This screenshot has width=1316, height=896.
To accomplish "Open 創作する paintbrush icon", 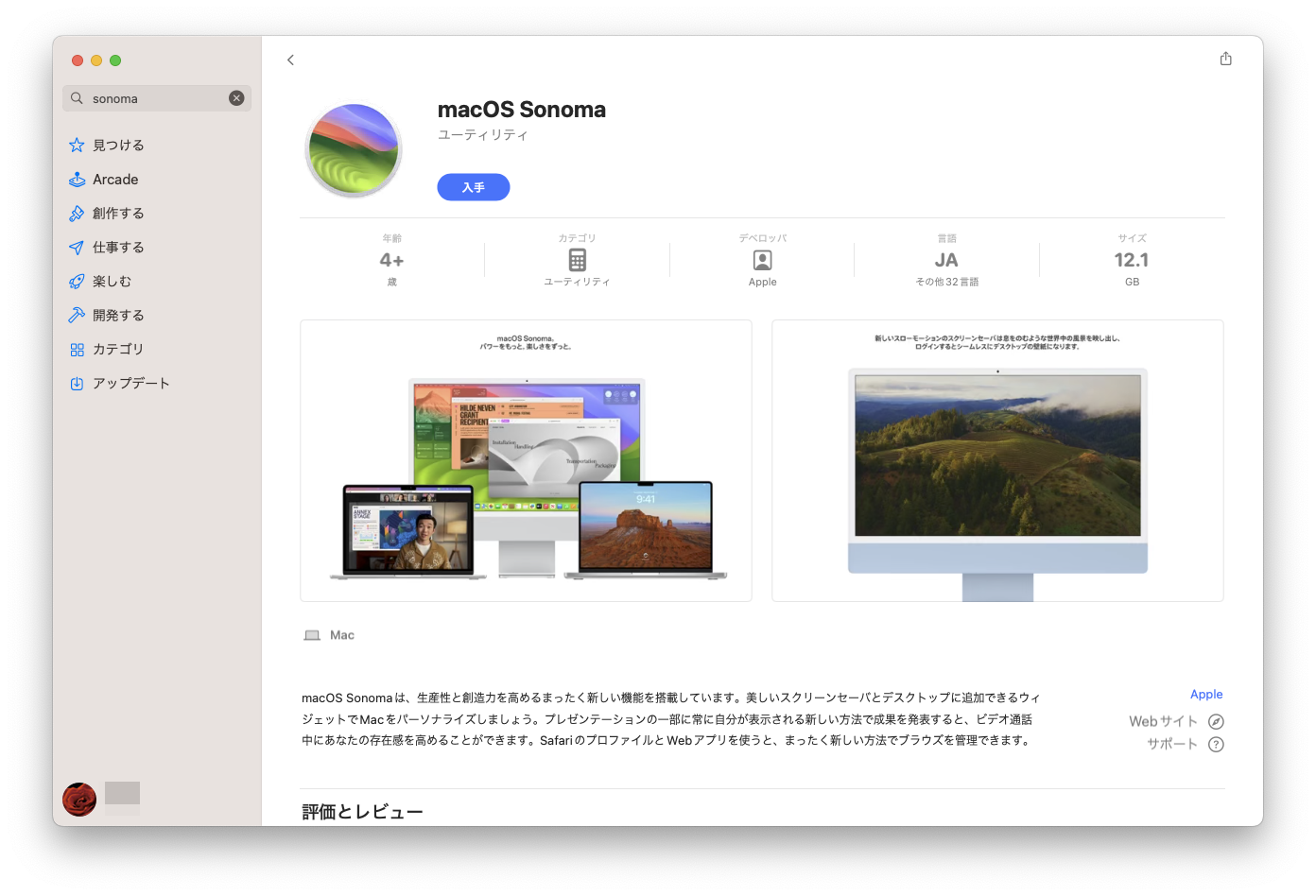I will 77,213.
